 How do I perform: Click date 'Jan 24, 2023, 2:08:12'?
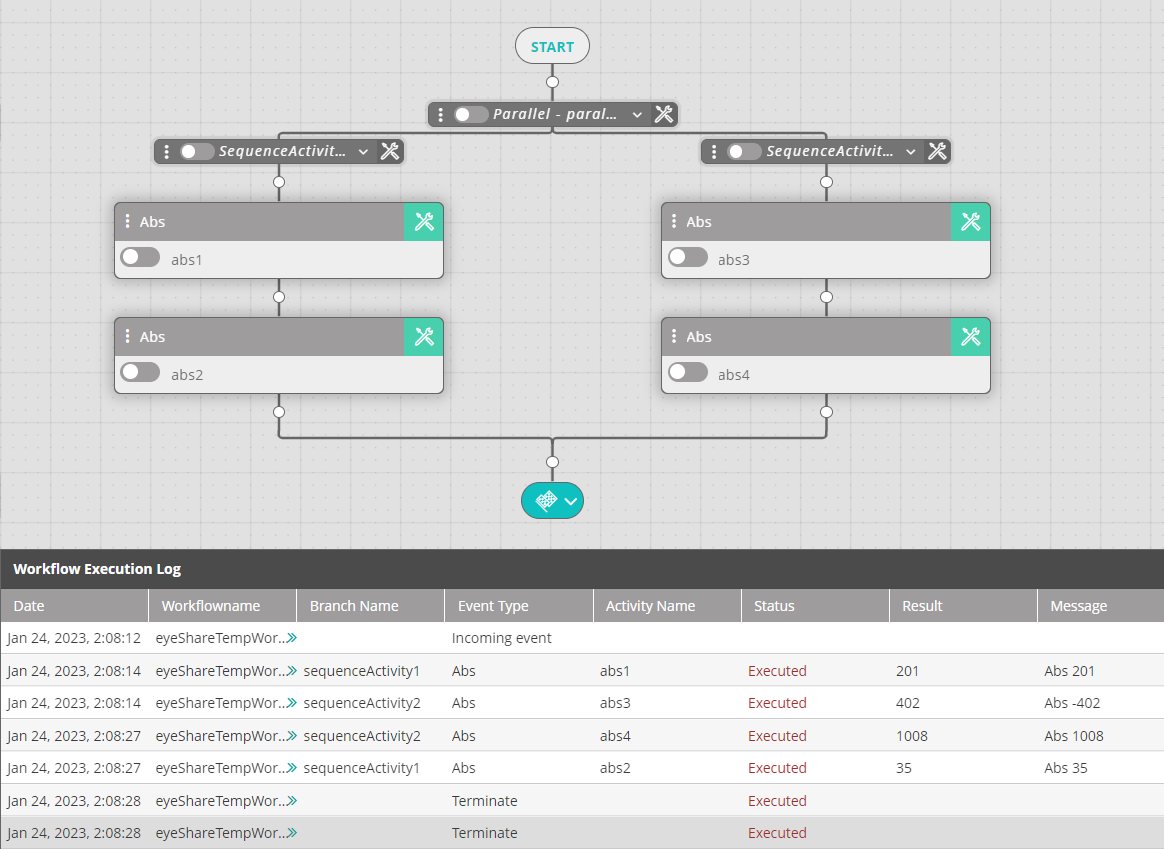pos(73,638)
